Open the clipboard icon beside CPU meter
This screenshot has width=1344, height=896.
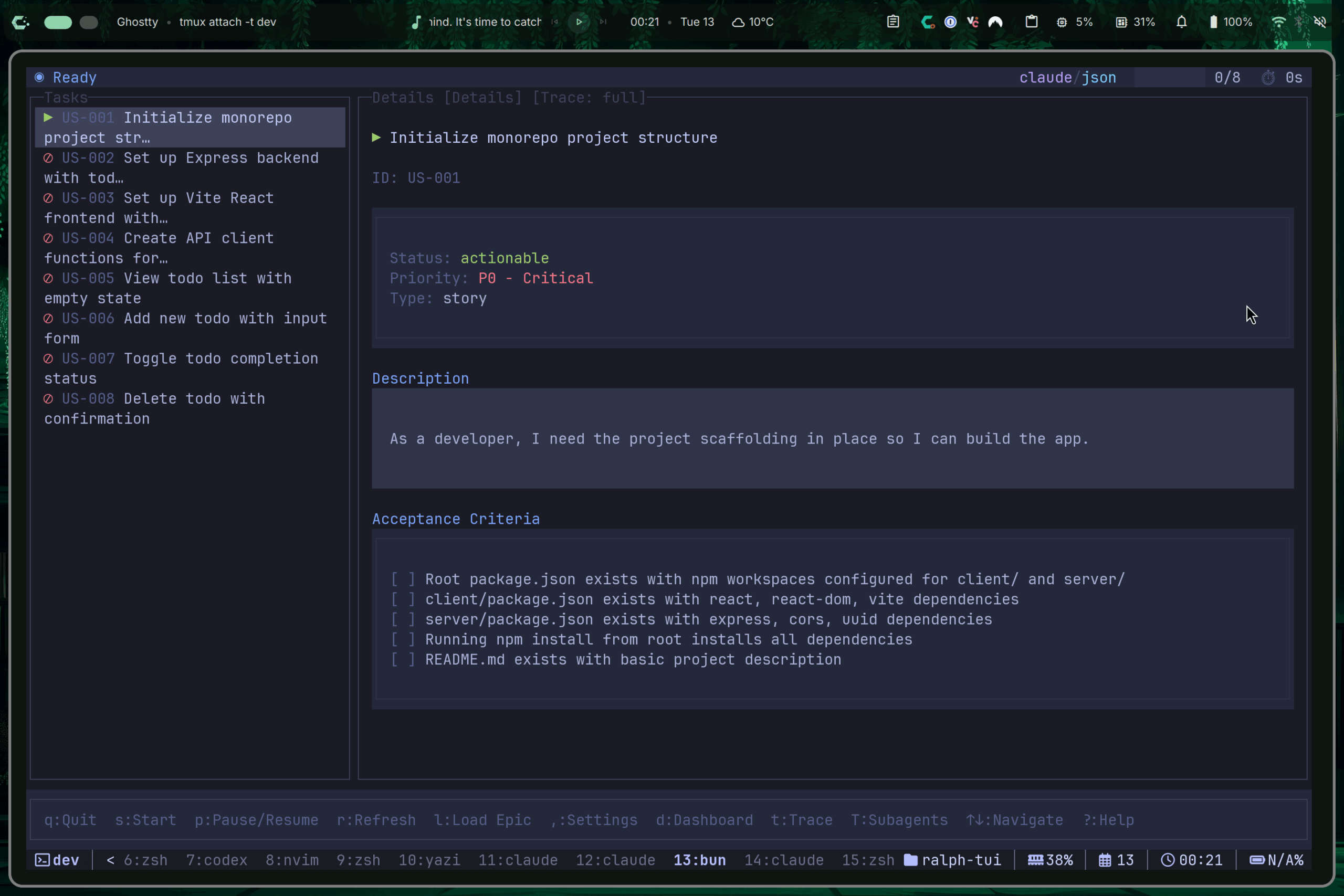[x=1032, y=22]
